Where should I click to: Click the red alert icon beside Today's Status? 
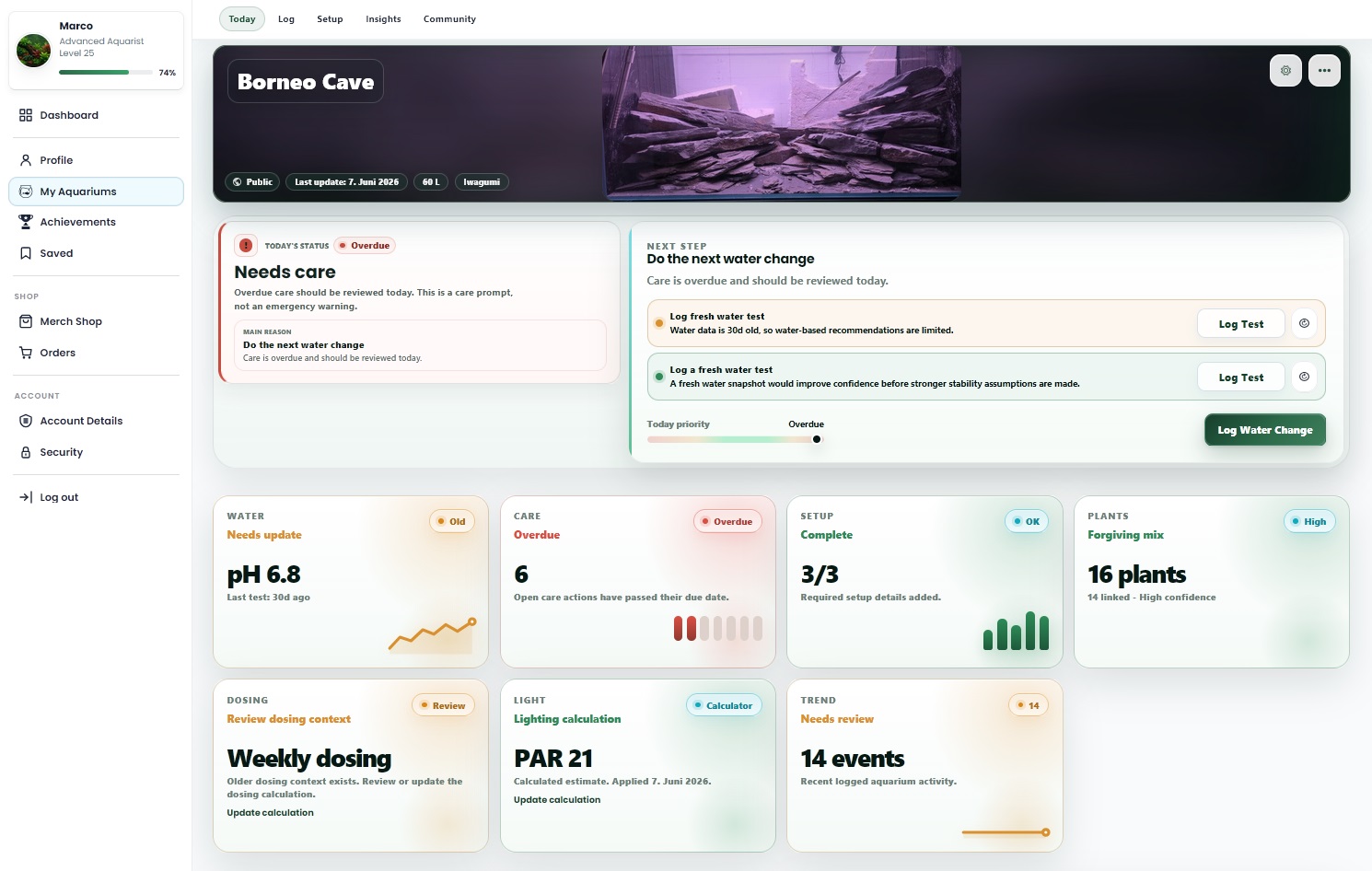coord(246,245)
